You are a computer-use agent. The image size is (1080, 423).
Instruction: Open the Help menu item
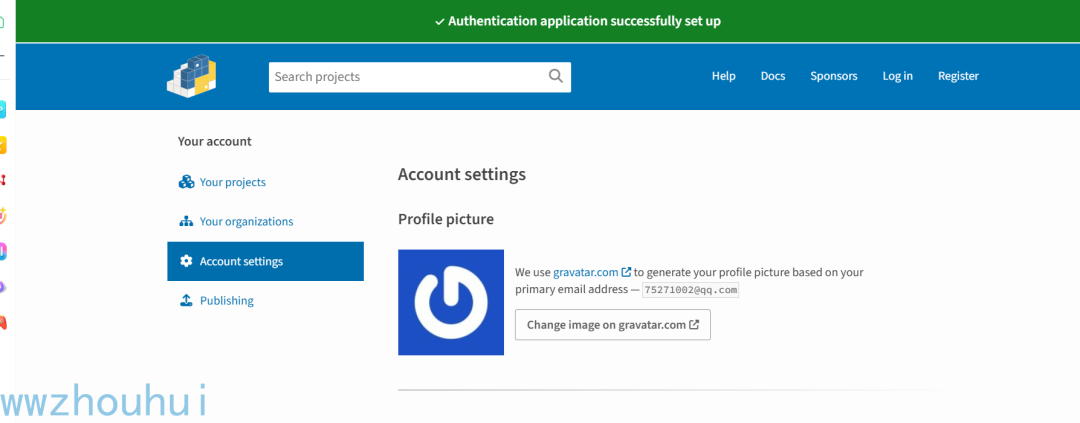(723, 76)
